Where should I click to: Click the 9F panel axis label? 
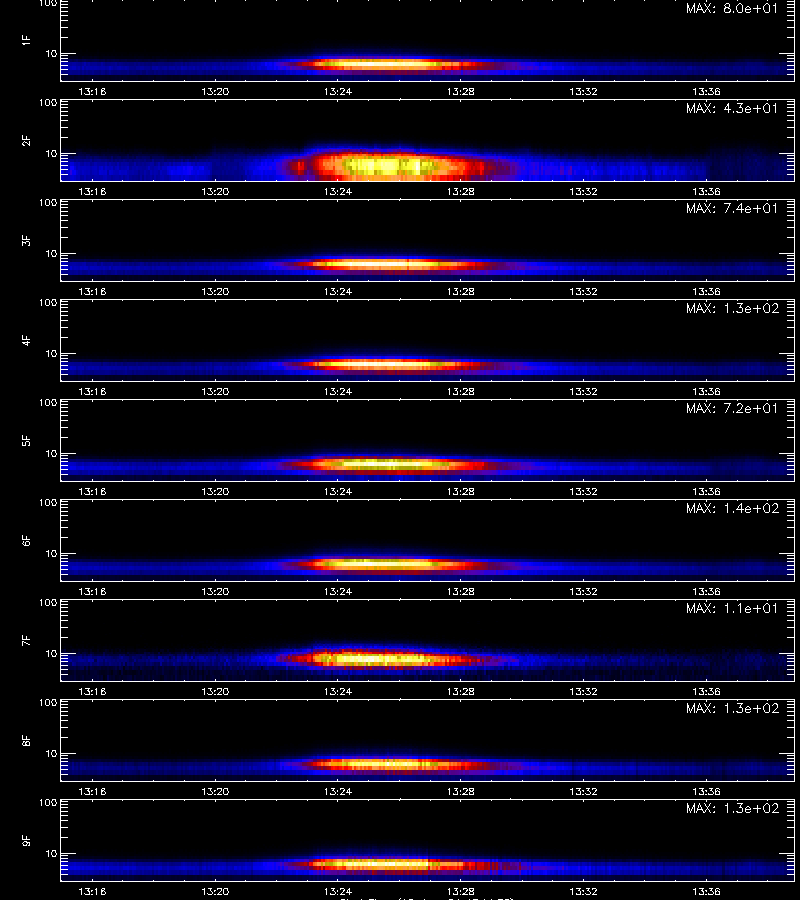click(26, 840)
